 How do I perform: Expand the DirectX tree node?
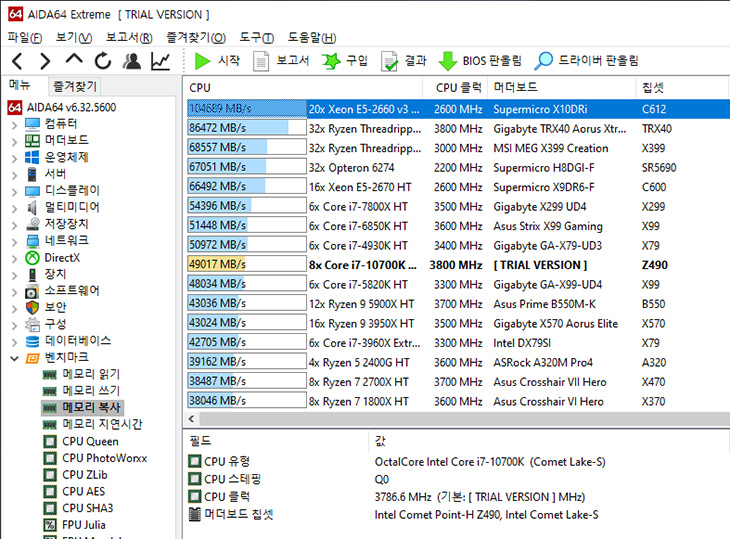(14, 259)
